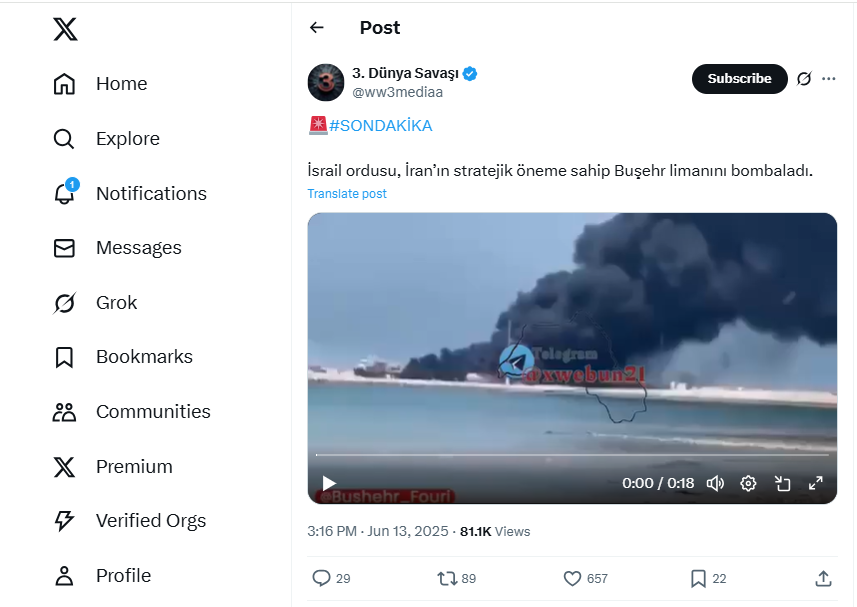Subscribe to 3. Dünya Savaşı
The width and height of the screenshot is (857, 607).
[x=739, y=79]
